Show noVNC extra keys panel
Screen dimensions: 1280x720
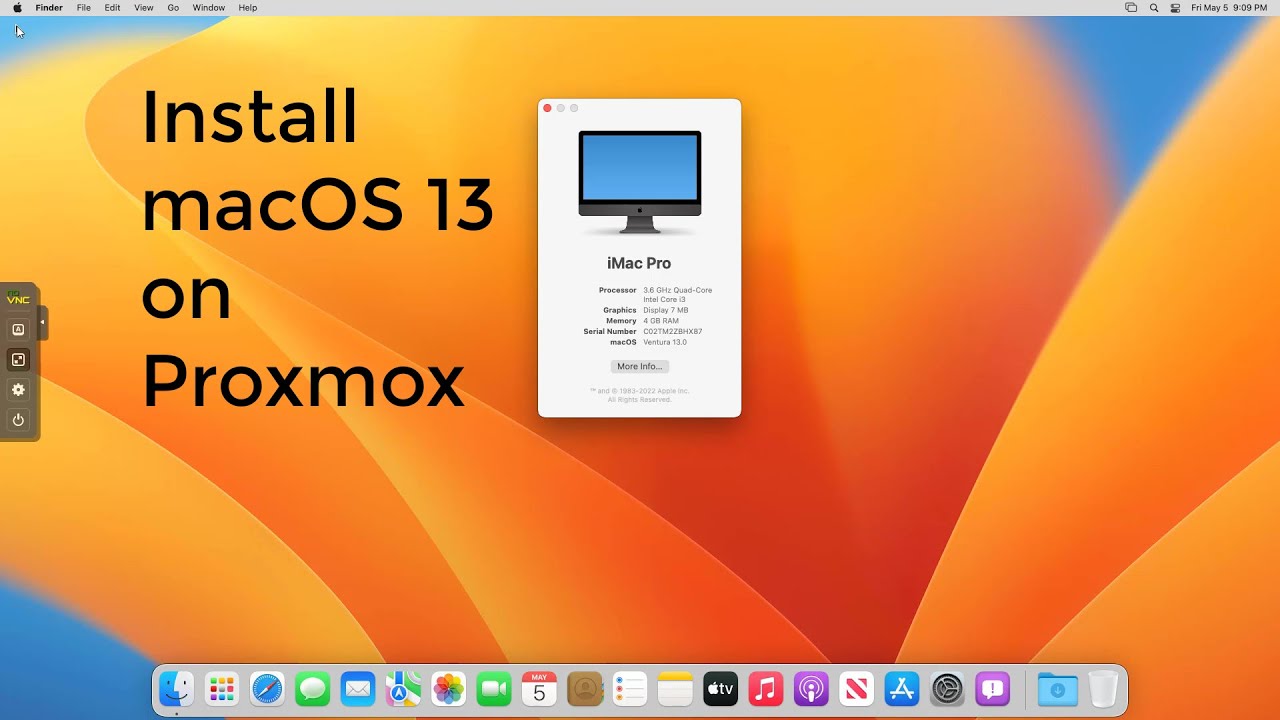click(18, 329)
